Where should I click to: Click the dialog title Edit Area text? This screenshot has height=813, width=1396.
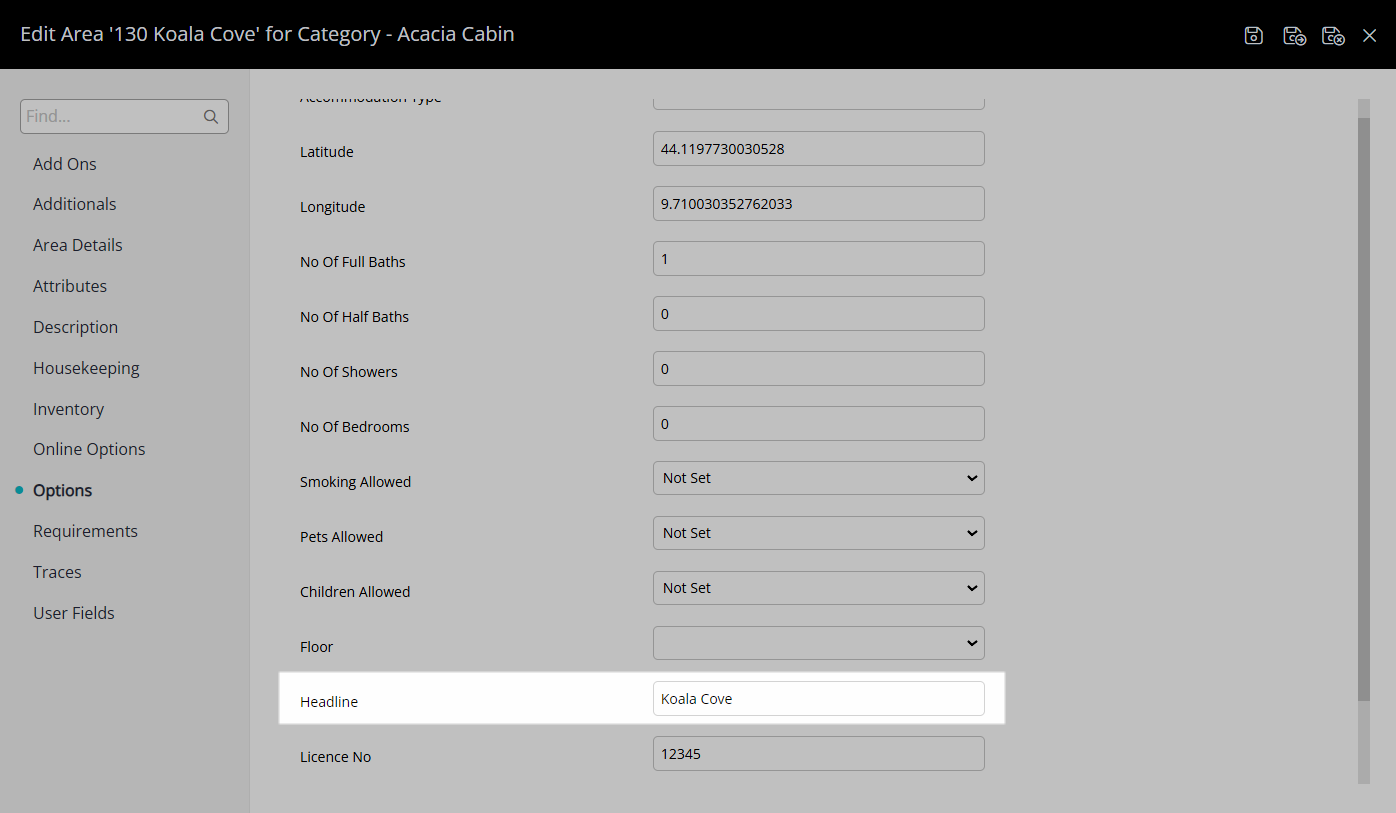(268, 34)
